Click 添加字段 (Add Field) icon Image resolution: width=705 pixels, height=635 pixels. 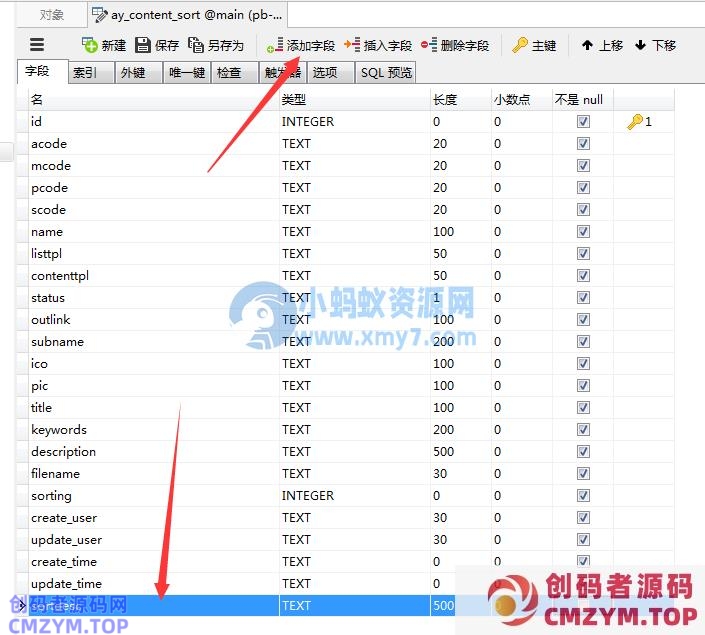274,45
